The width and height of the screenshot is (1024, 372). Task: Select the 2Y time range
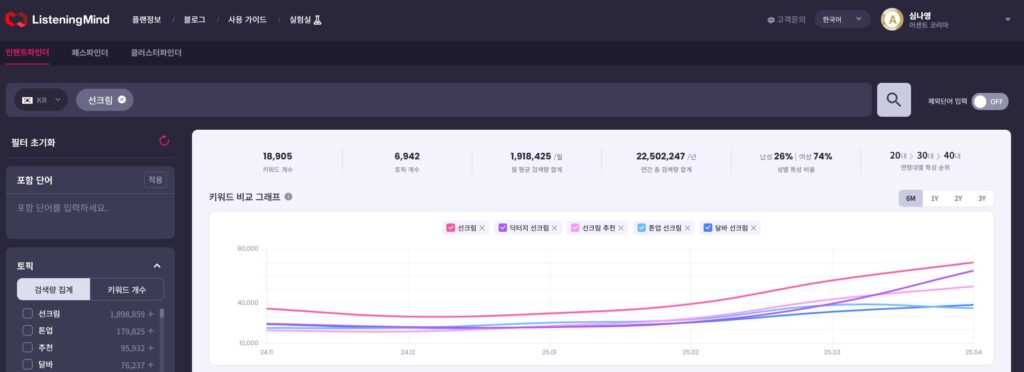coord(958,198)
